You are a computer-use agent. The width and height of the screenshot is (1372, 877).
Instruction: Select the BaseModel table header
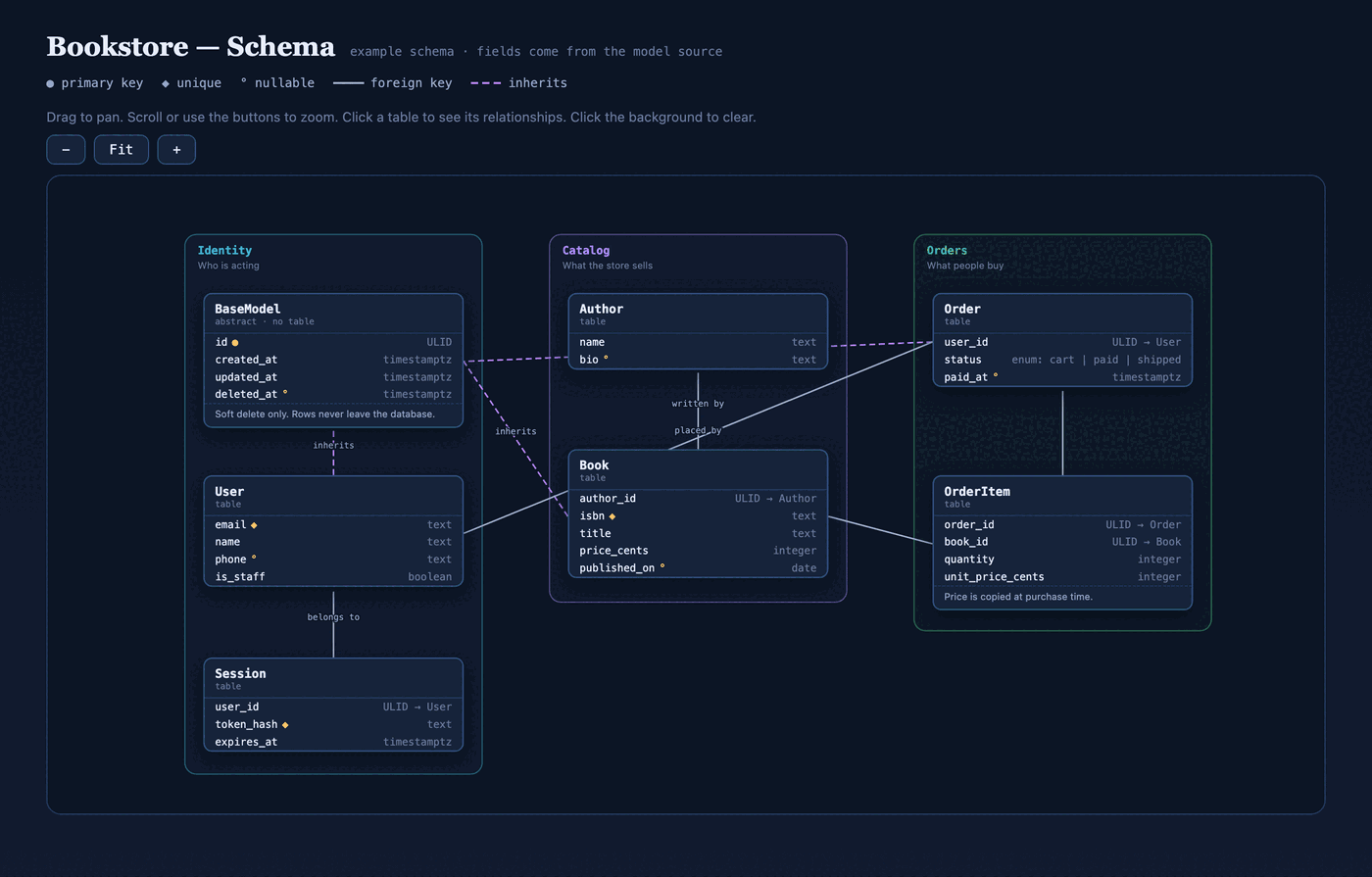333,314
